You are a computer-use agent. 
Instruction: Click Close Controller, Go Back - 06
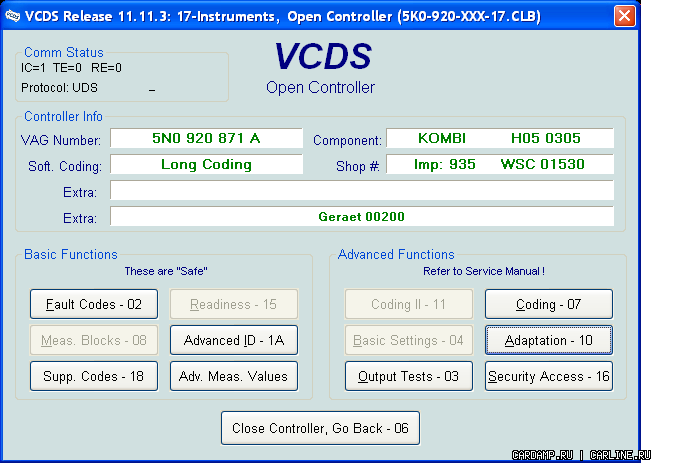[320, 428]
